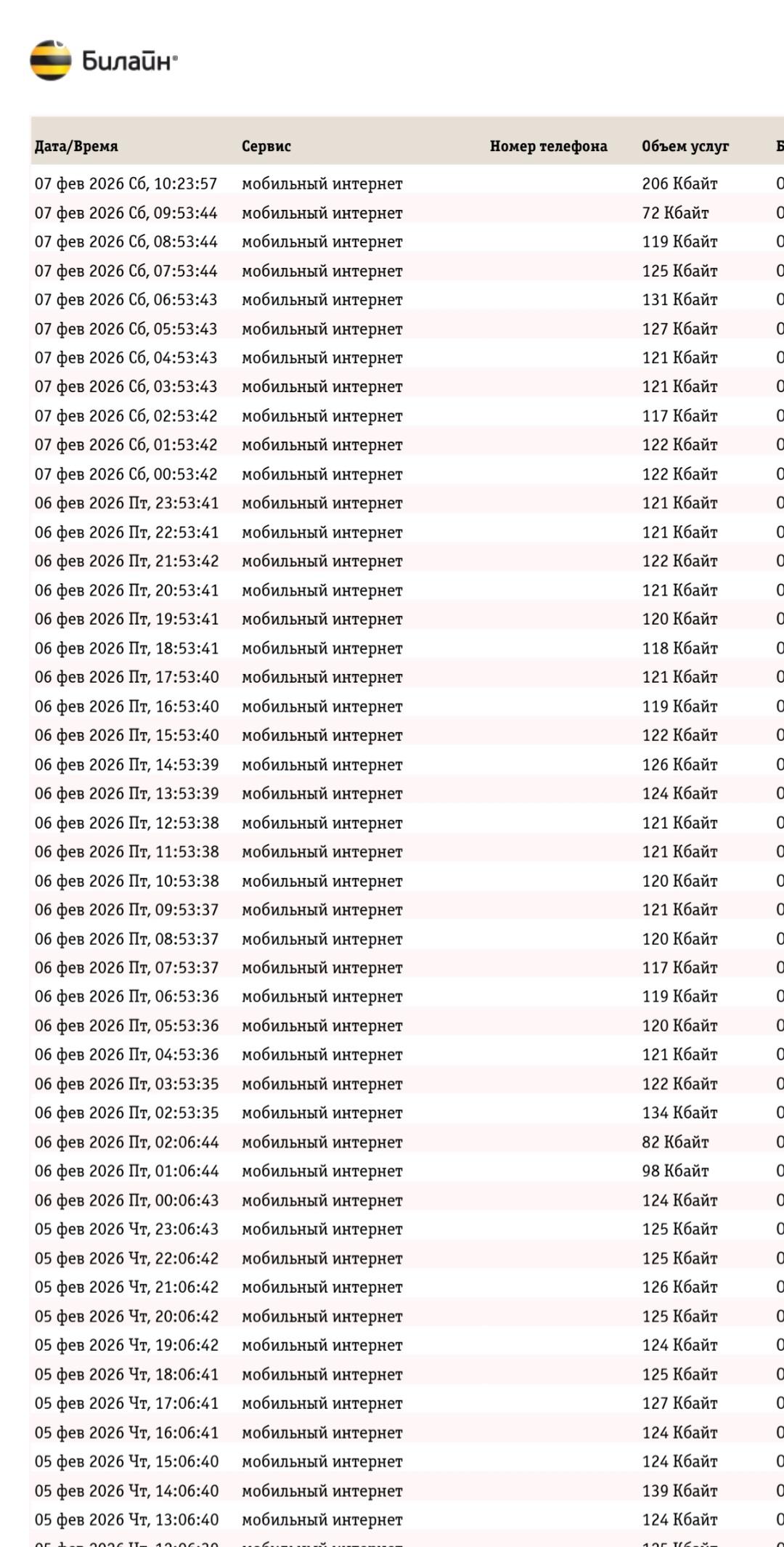Click the Номер телефона column header
Viewport: 784px width, 1547px height.
tap(548, 146)
